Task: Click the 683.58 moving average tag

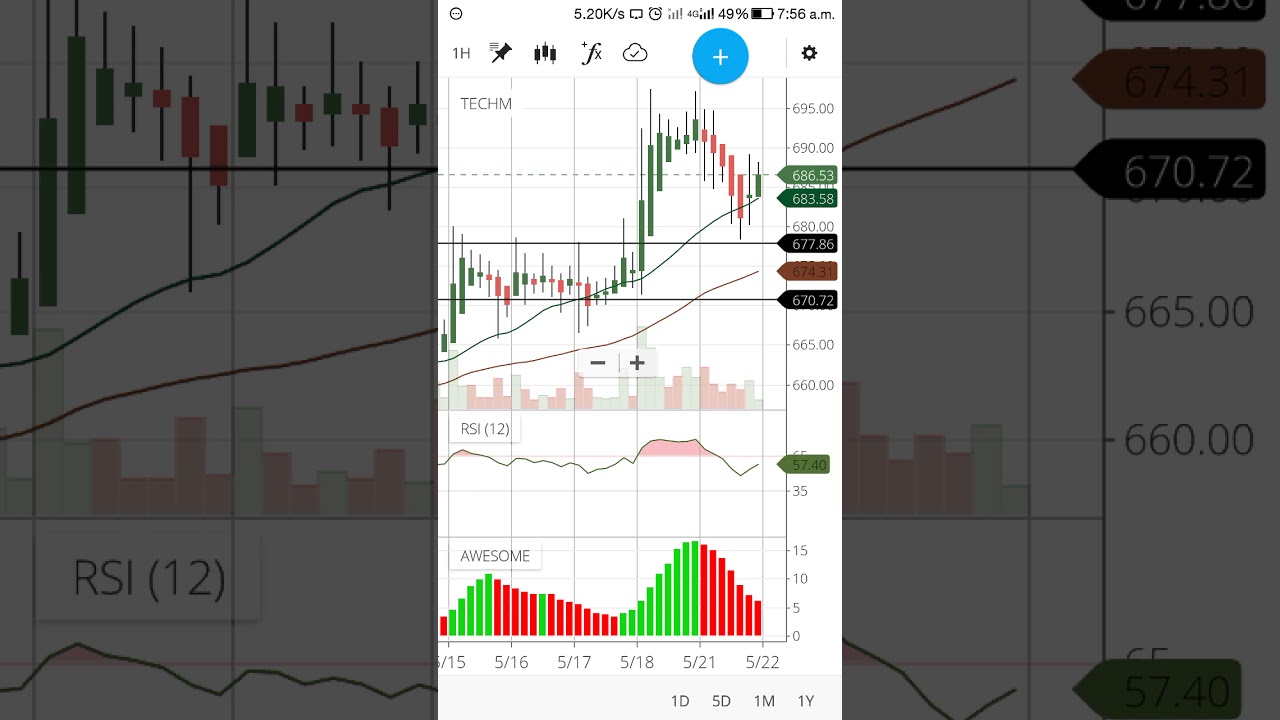Action: tap(808, 199)
